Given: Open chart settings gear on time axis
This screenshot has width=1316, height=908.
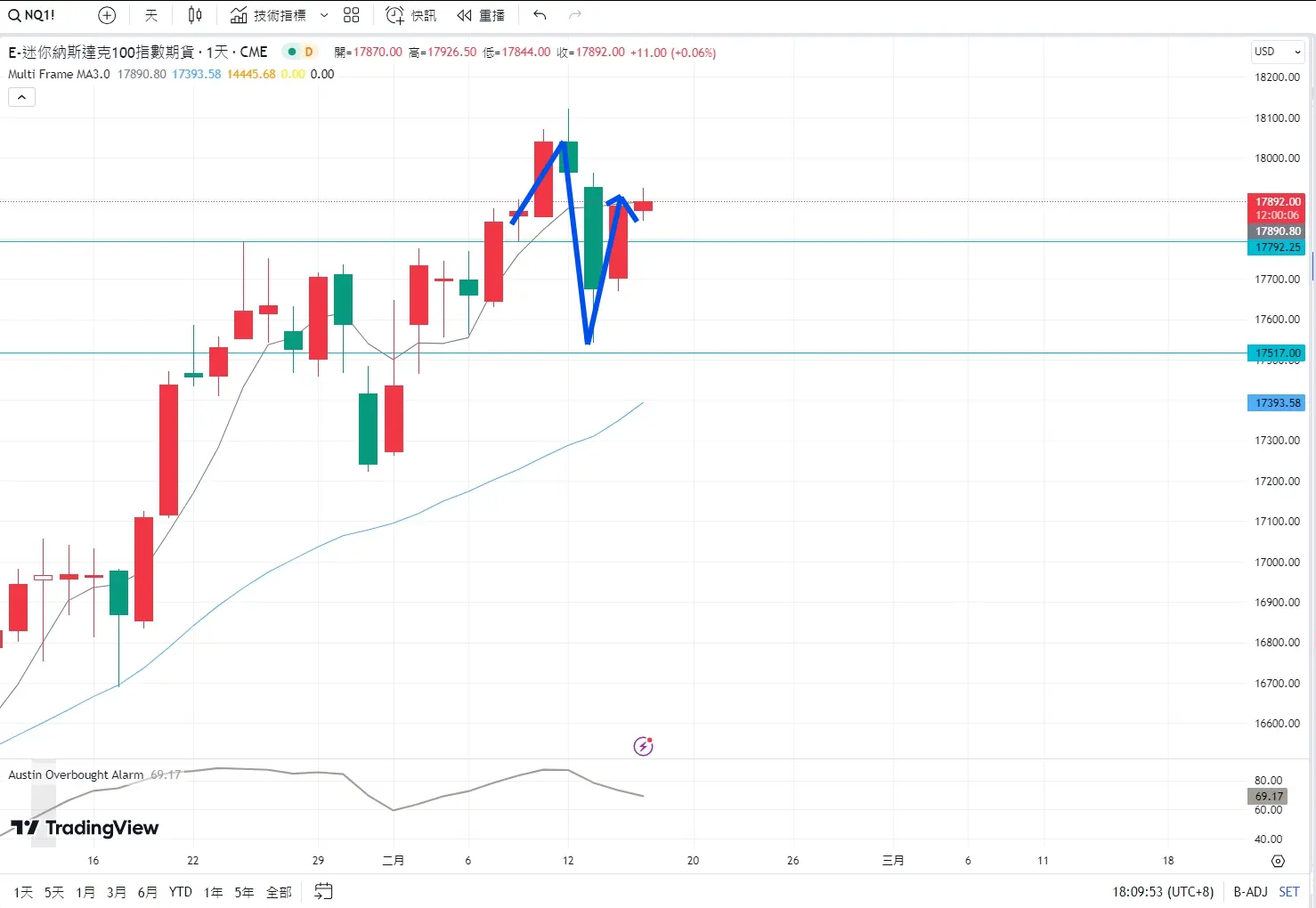Looking at the screenshot, I should pyautogui.click(x=1278, y=861).
